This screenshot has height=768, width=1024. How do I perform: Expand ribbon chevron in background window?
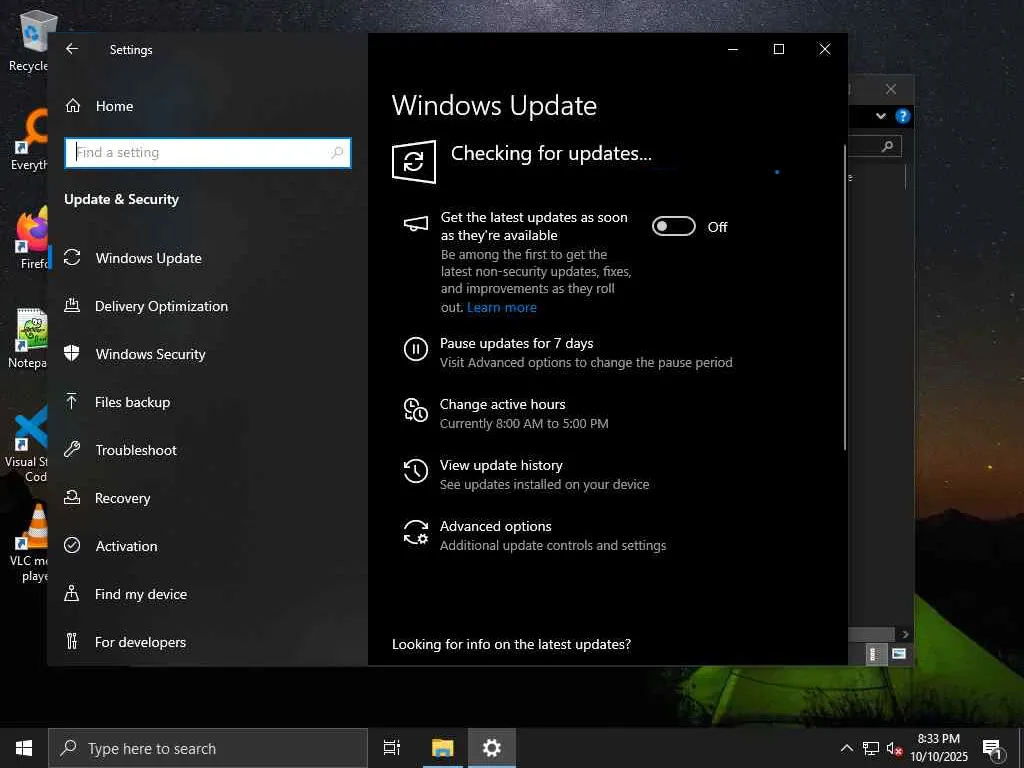click(881, 116)
